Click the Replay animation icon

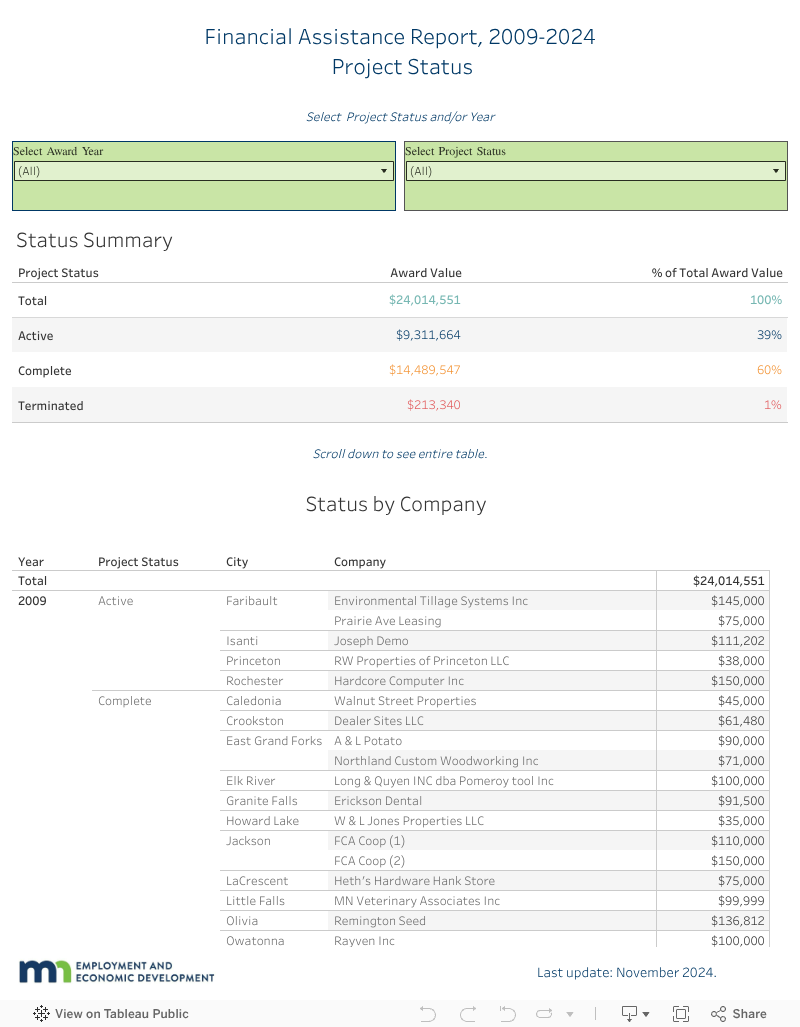pos(506,1013)
